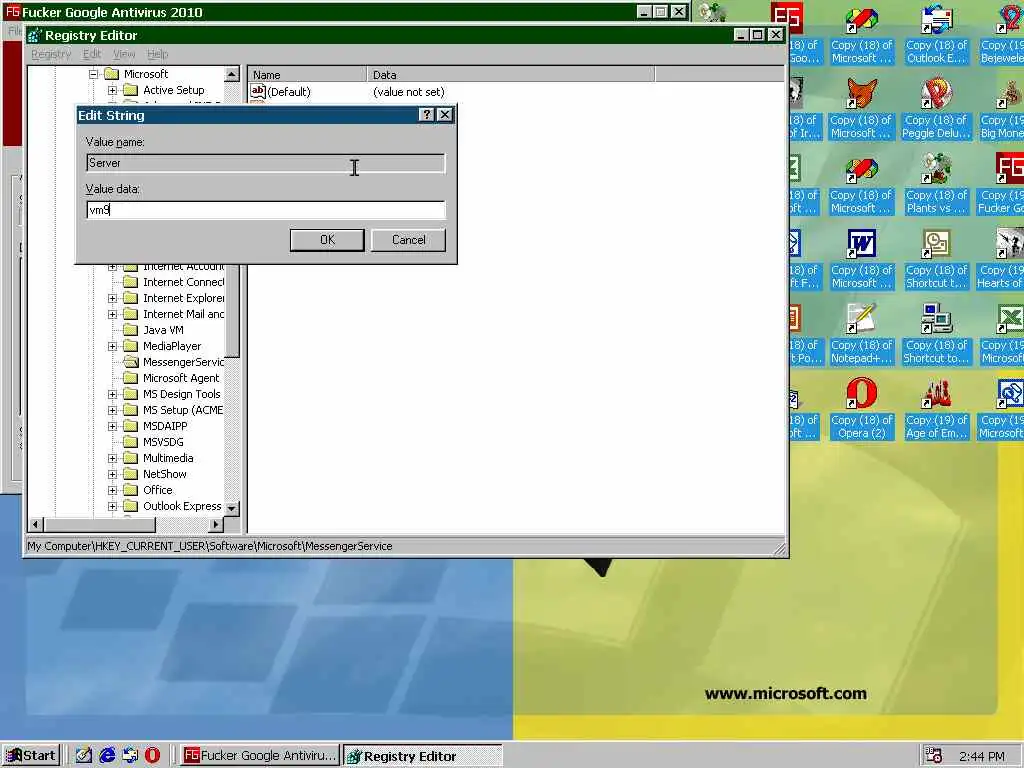Viewport: 1024px width, 768px height.
Task: Expand the MS Design Tools key
Action: [112, 394]
